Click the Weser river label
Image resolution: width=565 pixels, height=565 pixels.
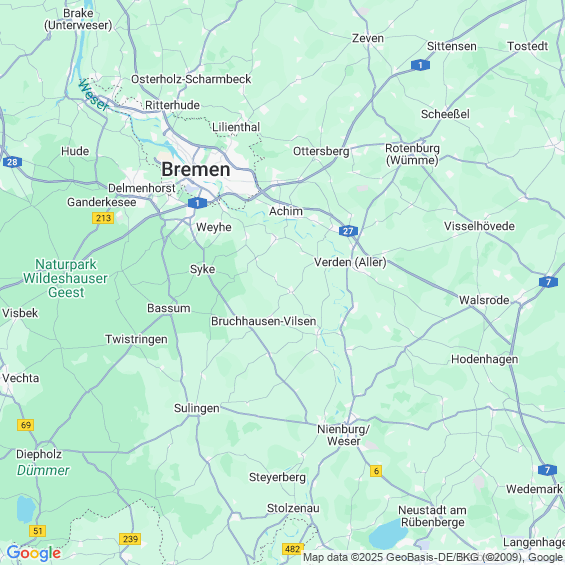(93, 95)
